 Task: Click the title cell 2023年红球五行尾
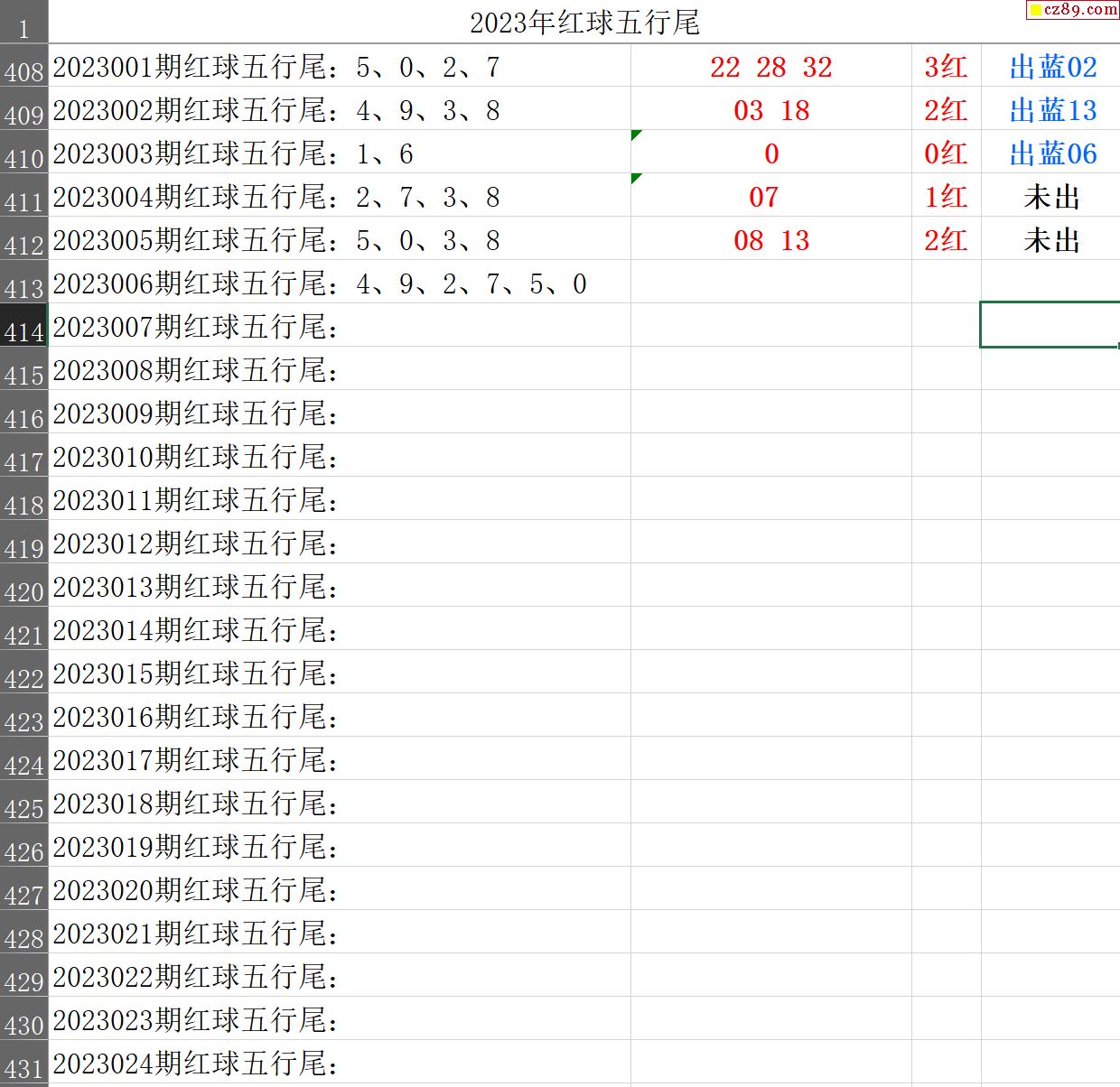coord(584,23)
